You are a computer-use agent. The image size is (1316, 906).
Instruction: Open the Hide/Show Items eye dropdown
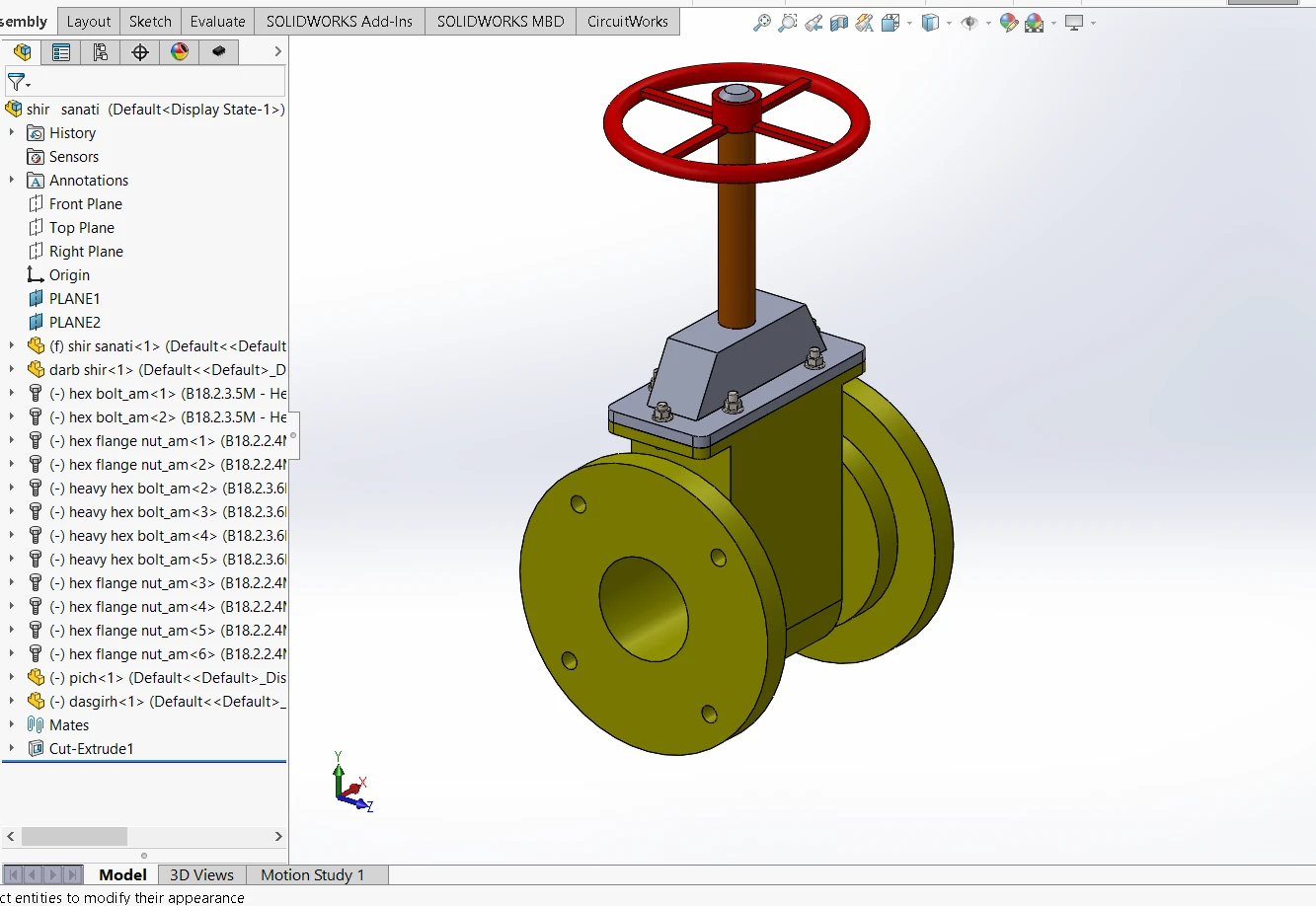click(987, 23)
